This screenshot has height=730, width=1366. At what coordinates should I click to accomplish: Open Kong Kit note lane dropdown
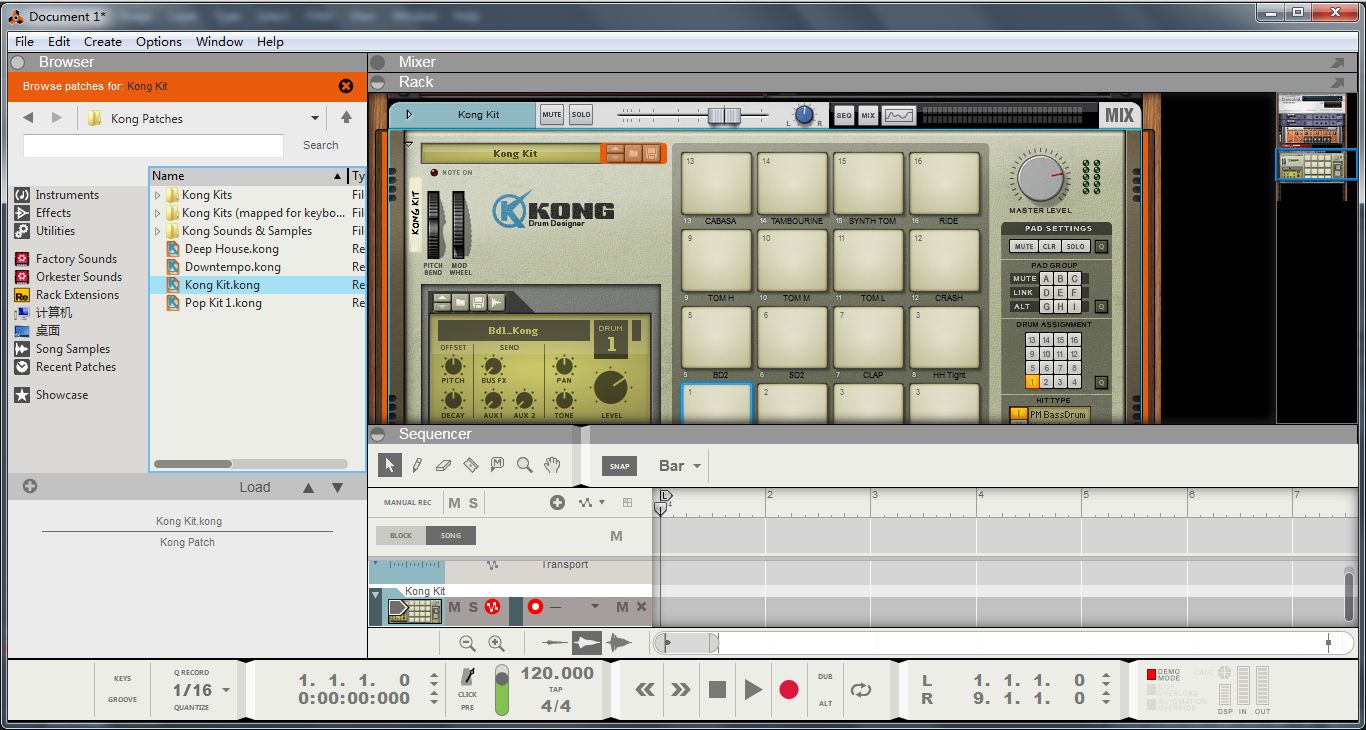click(x=595, y=607)
